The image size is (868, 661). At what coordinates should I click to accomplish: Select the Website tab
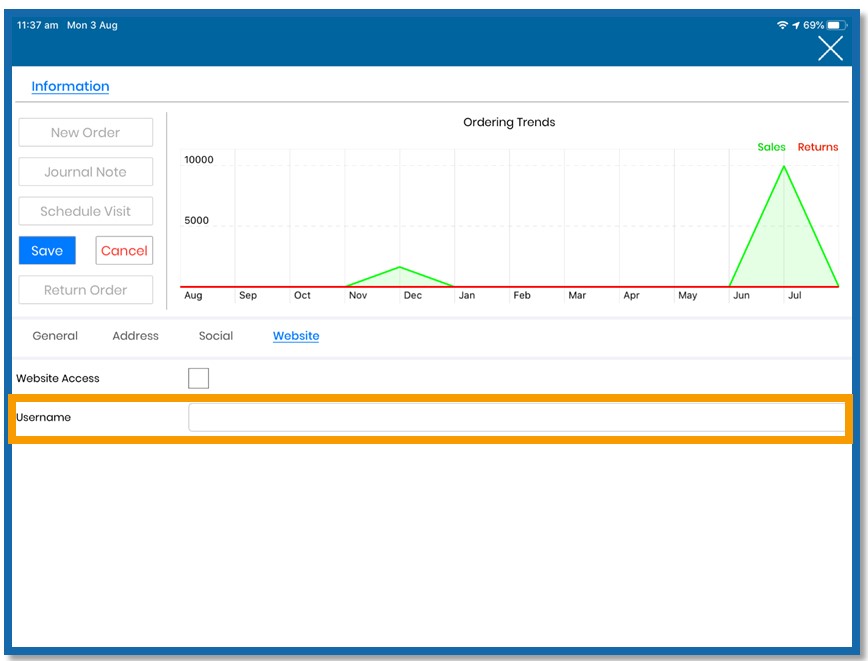(296, 335)
